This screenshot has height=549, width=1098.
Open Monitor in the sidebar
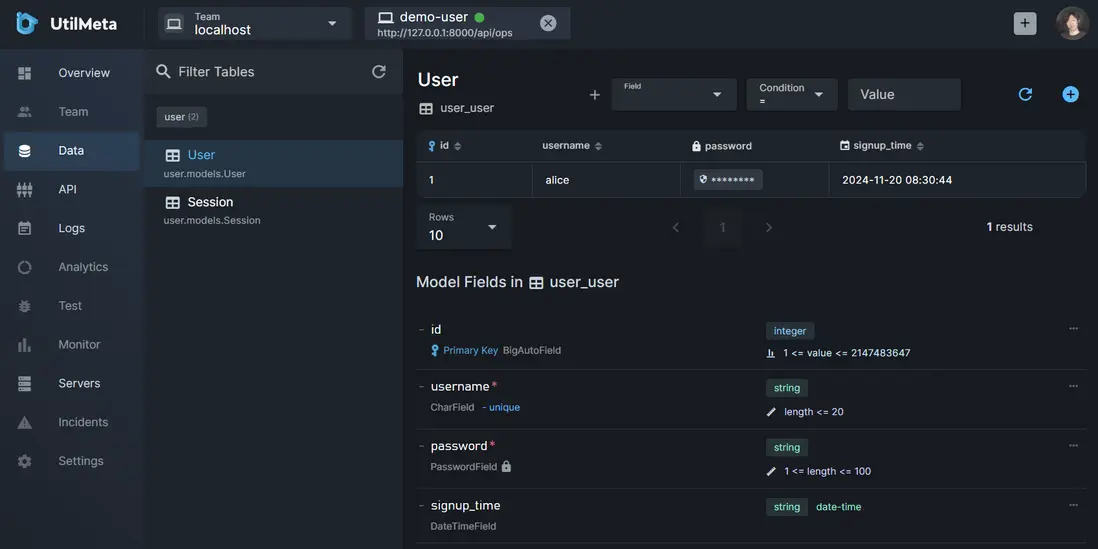pos(71,345)
